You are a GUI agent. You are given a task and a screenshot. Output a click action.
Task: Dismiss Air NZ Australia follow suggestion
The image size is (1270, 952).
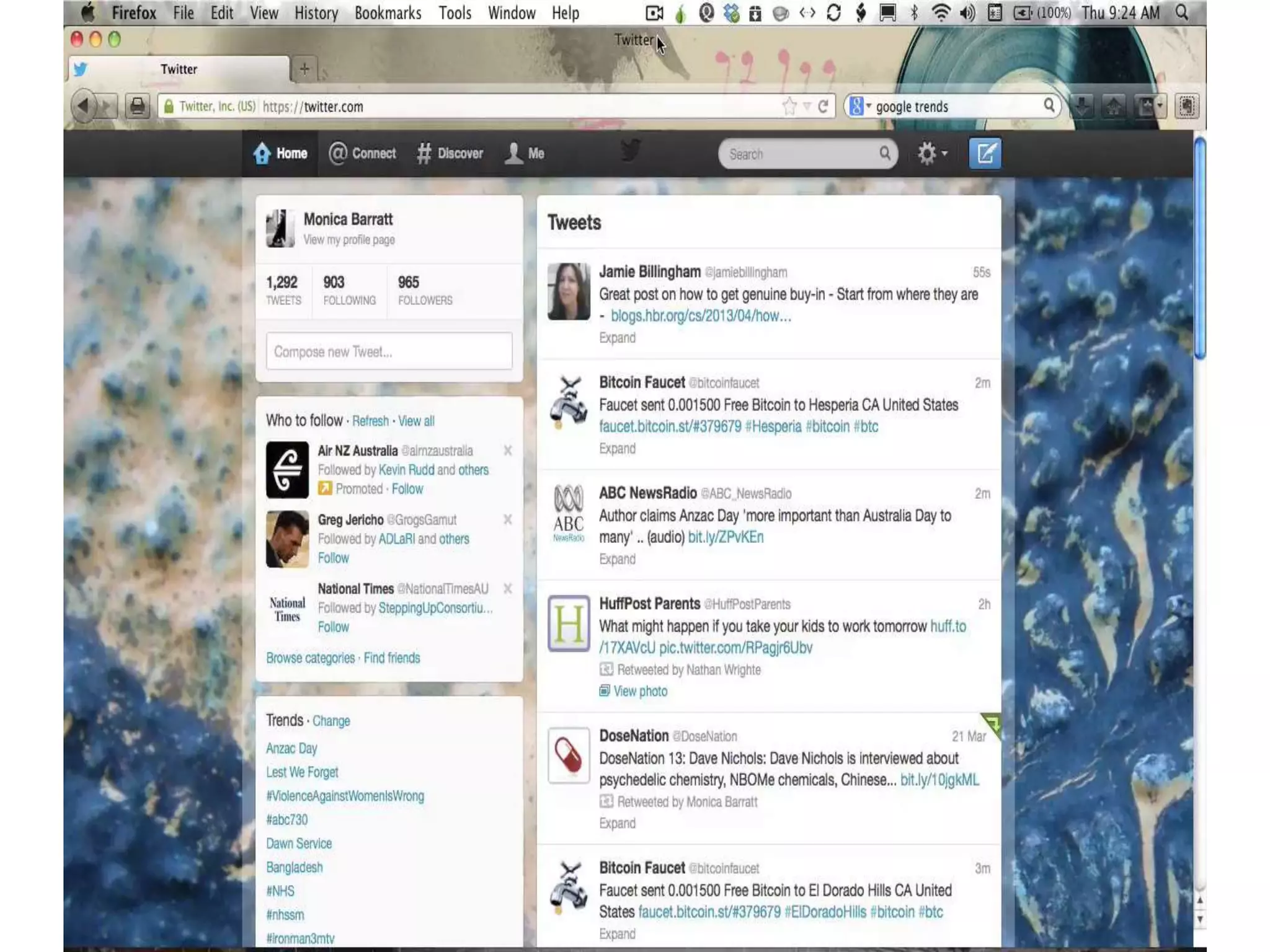pyautogui.click(x=508, y=451)
